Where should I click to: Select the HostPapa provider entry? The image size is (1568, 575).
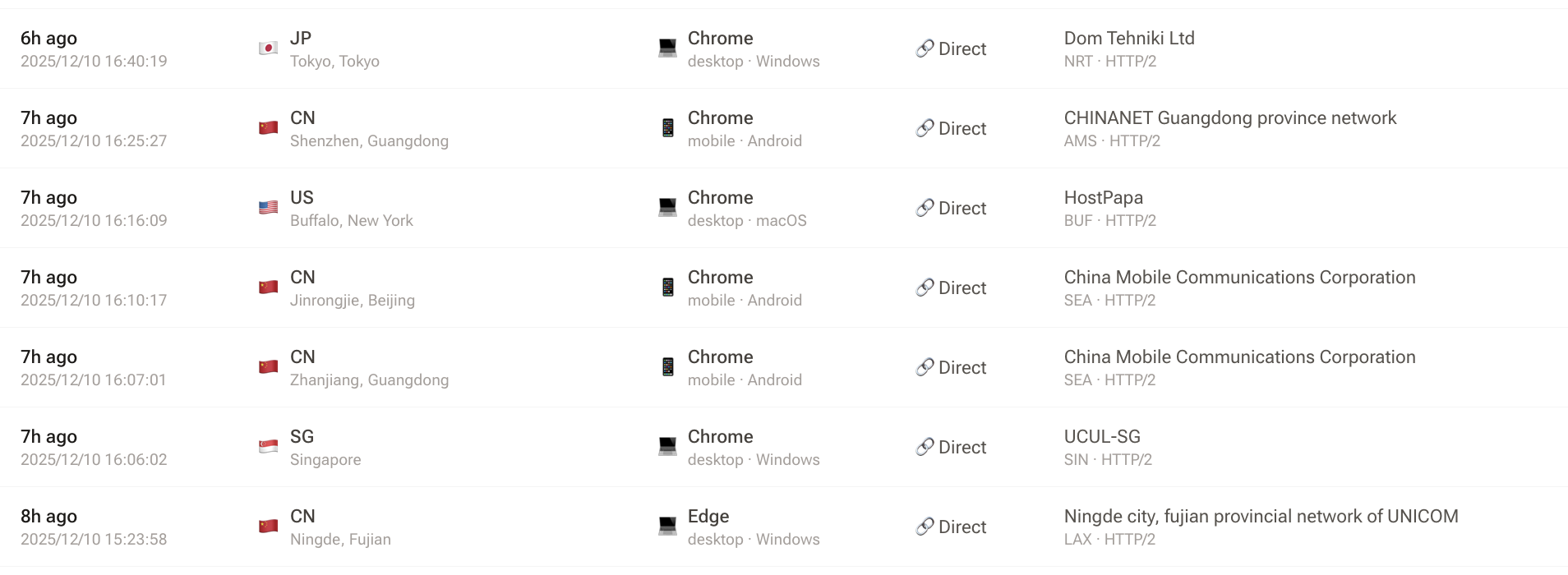click(1103, 198)
